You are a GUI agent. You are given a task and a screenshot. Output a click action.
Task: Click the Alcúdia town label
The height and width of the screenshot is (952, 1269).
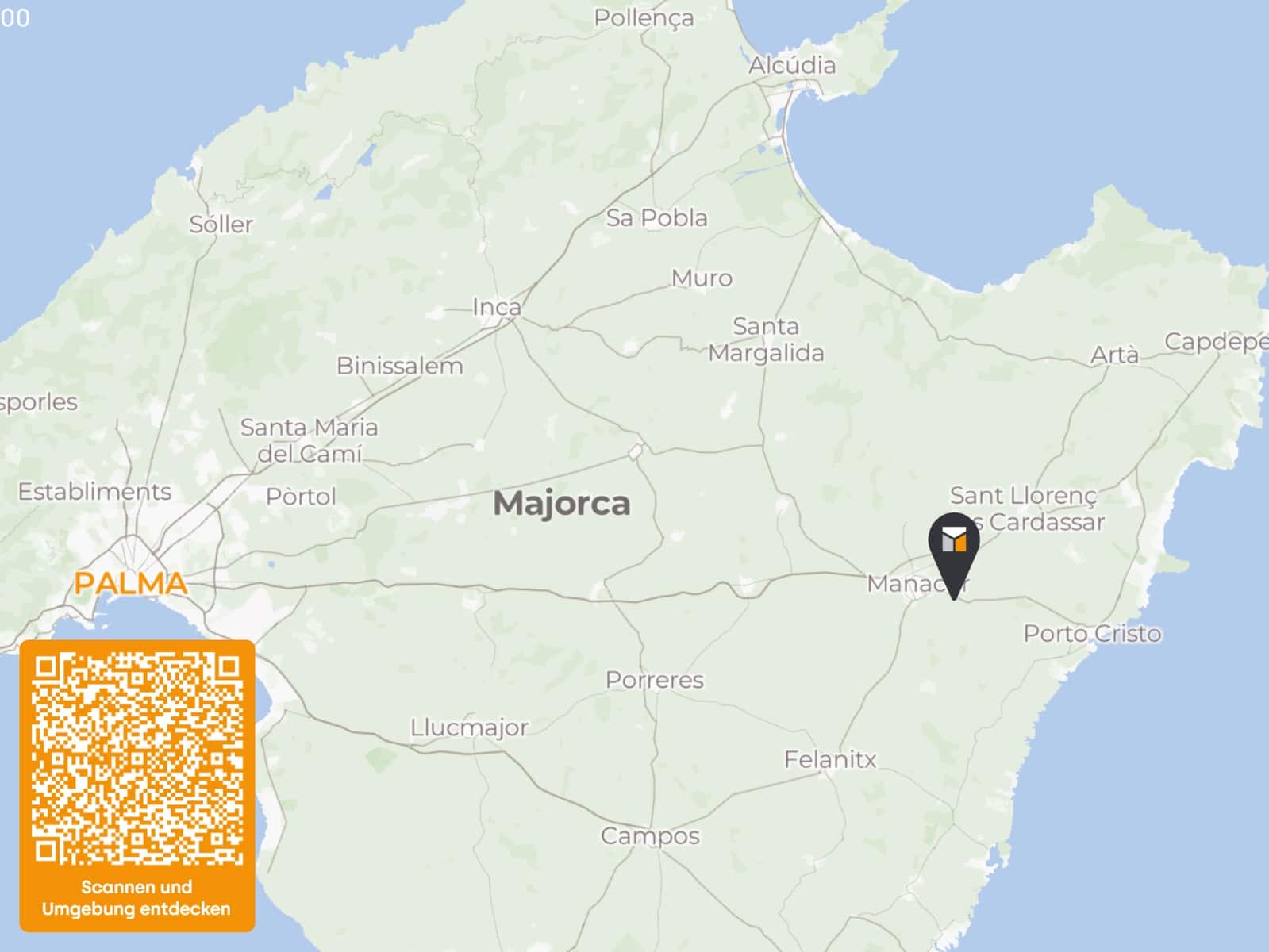point(792,65)
